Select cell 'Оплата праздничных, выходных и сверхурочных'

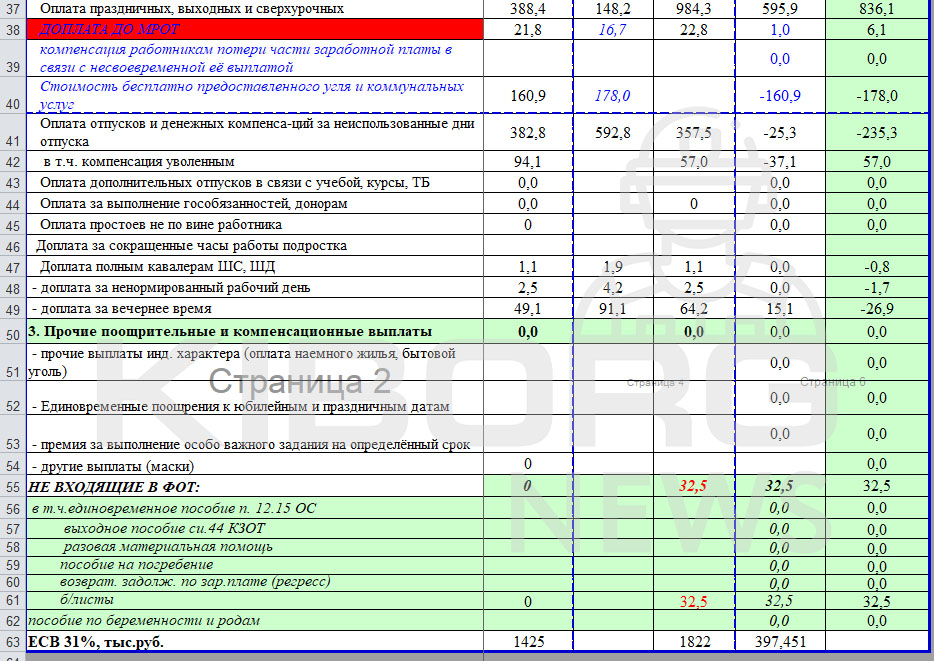coord(254,9)
